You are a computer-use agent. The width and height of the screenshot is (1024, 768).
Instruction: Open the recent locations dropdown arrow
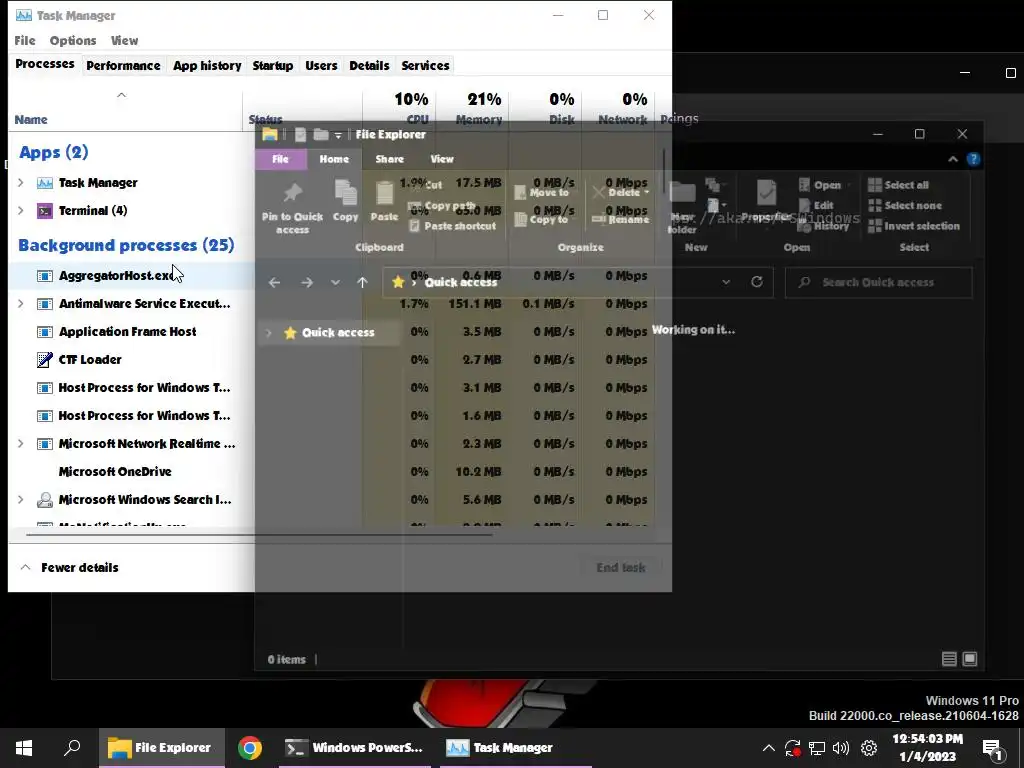click(x=335, y=282)
